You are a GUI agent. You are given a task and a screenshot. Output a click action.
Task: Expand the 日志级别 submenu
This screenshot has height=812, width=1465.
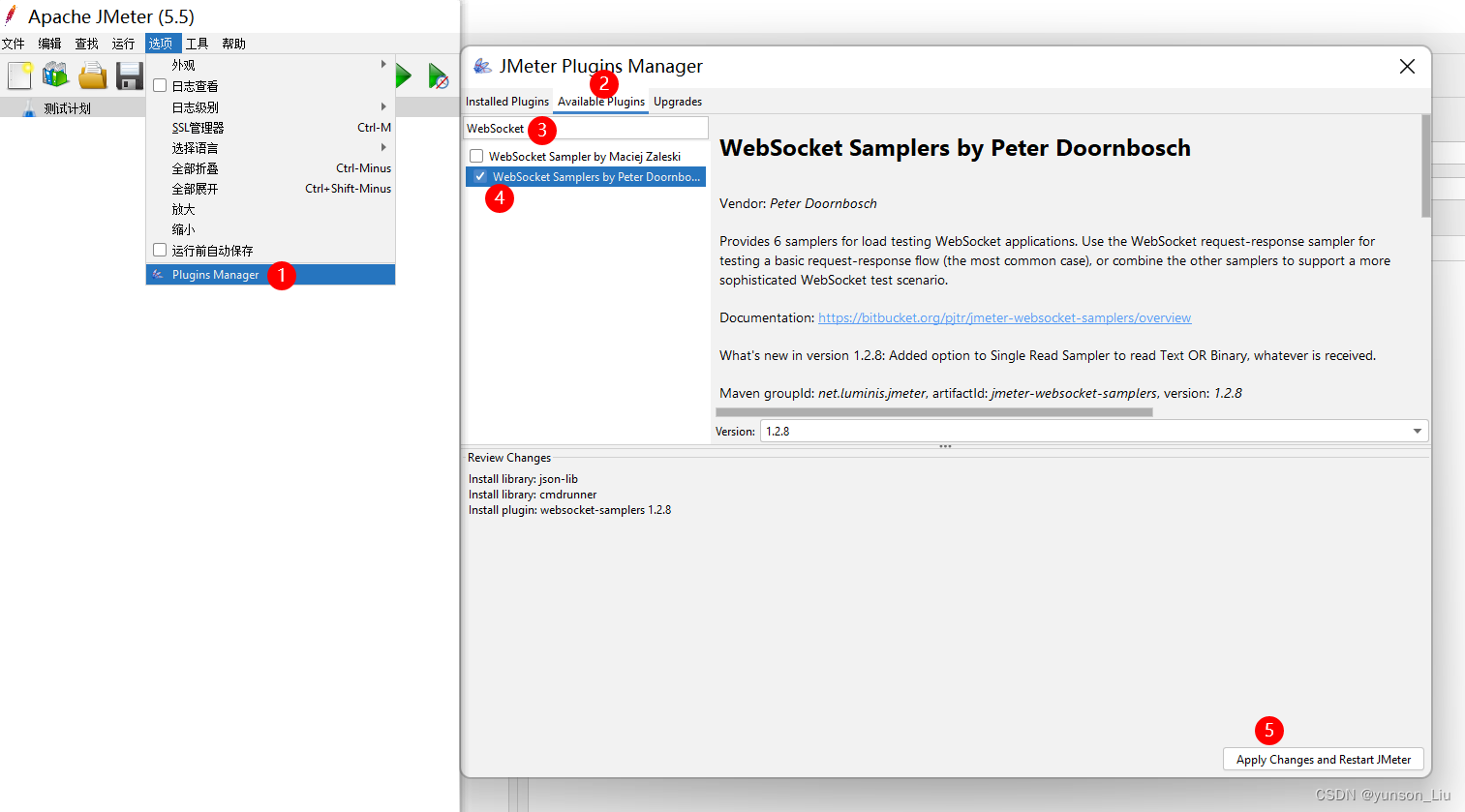click(270, 106)
